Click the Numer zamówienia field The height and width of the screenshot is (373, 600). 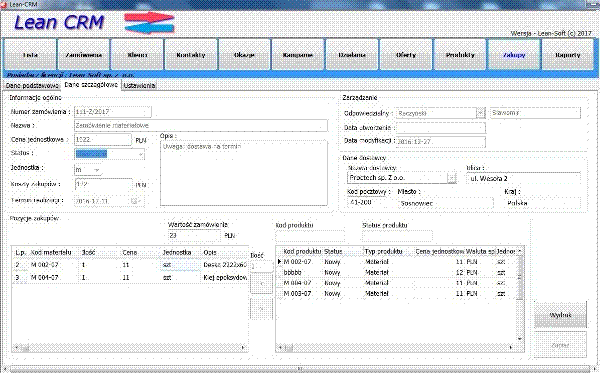pos(112,112)
